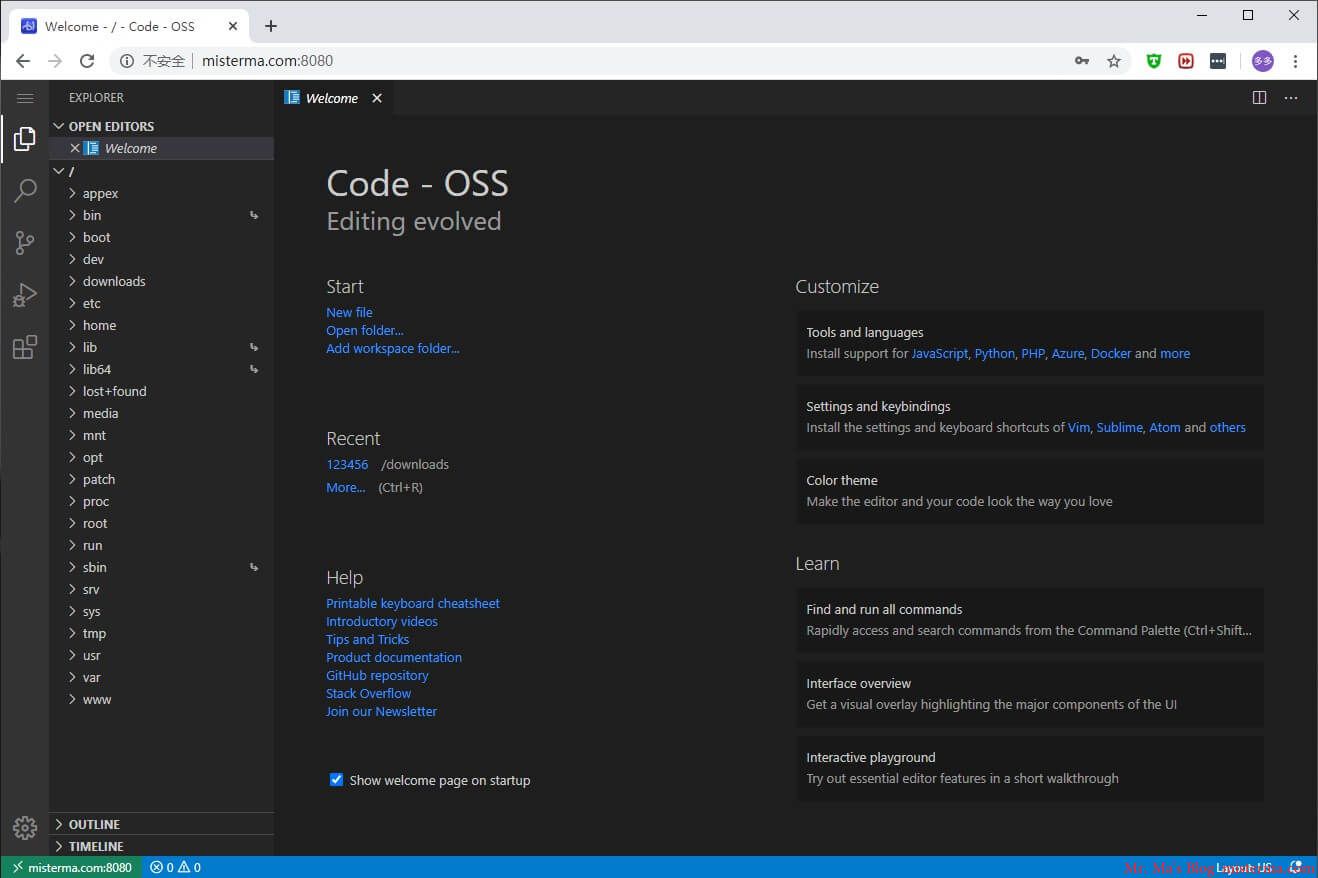Open the Explorer view in activity bar
1318x878 pixels.
pos(25,140)
